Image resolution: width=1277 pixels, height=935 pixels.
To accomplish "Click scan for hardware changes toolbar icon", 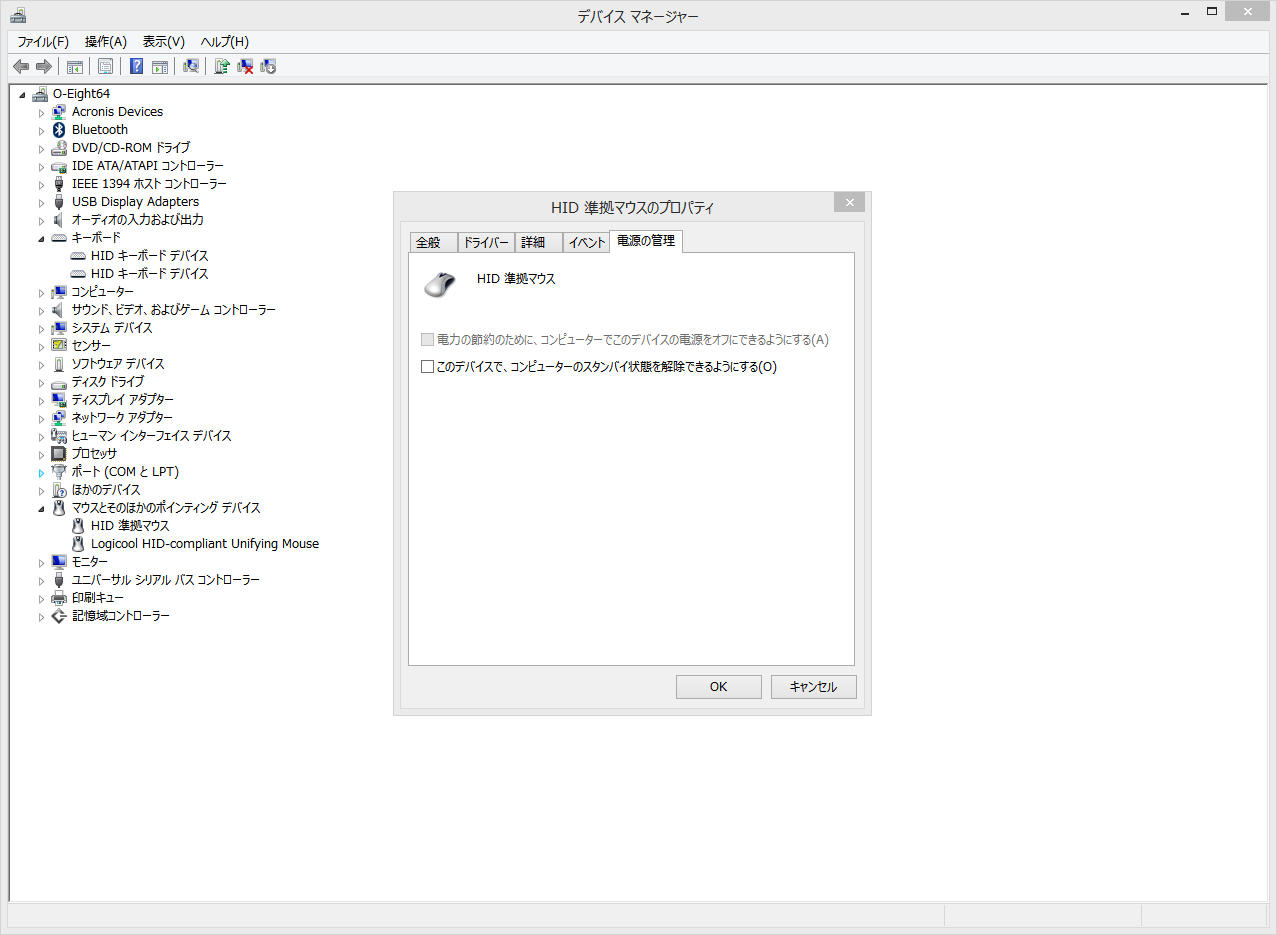I will (190, 66).
